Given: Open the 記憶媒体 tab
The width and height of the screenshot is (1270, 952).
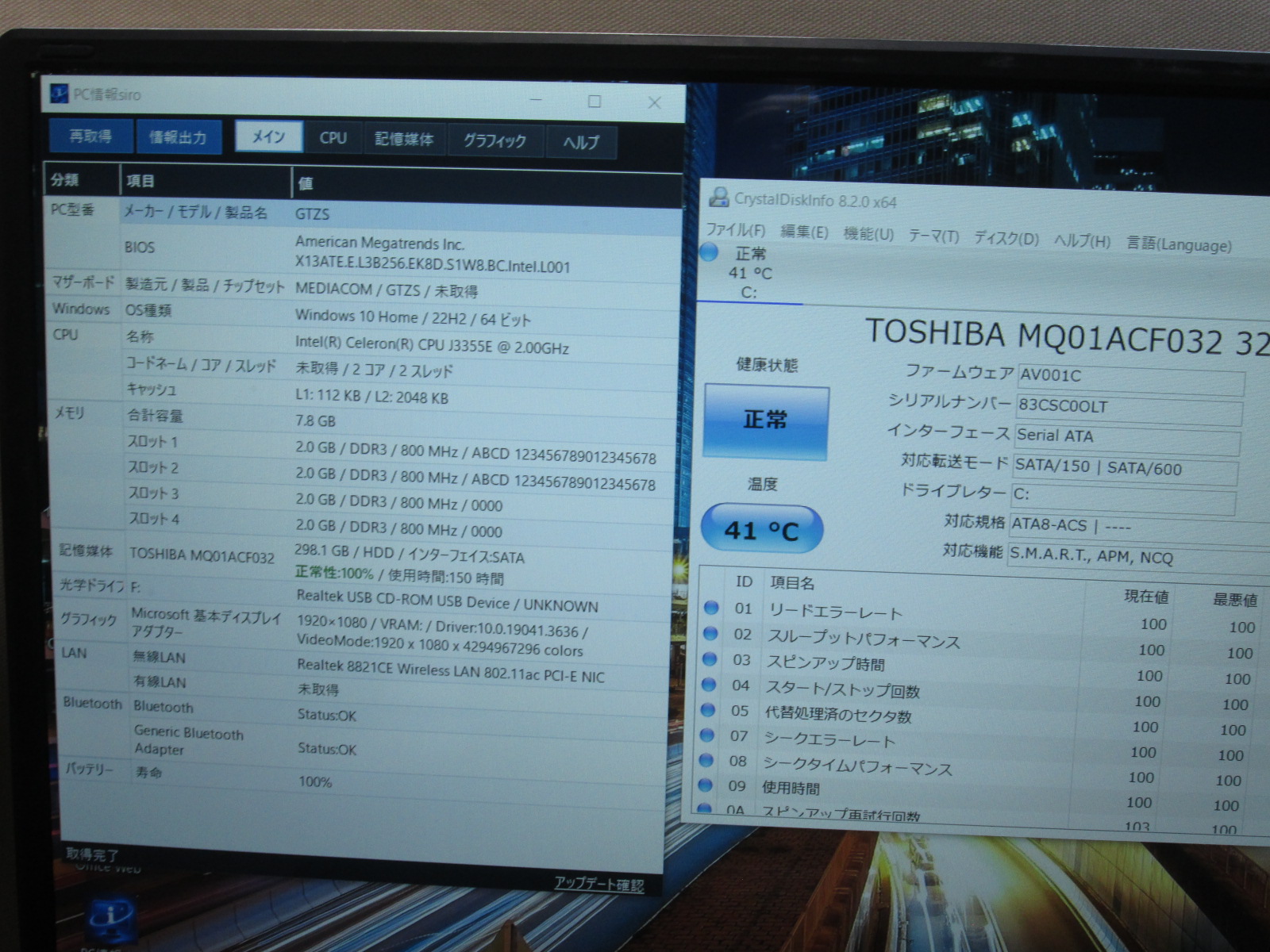Looking at the screenshot, I should click(404, 140).
